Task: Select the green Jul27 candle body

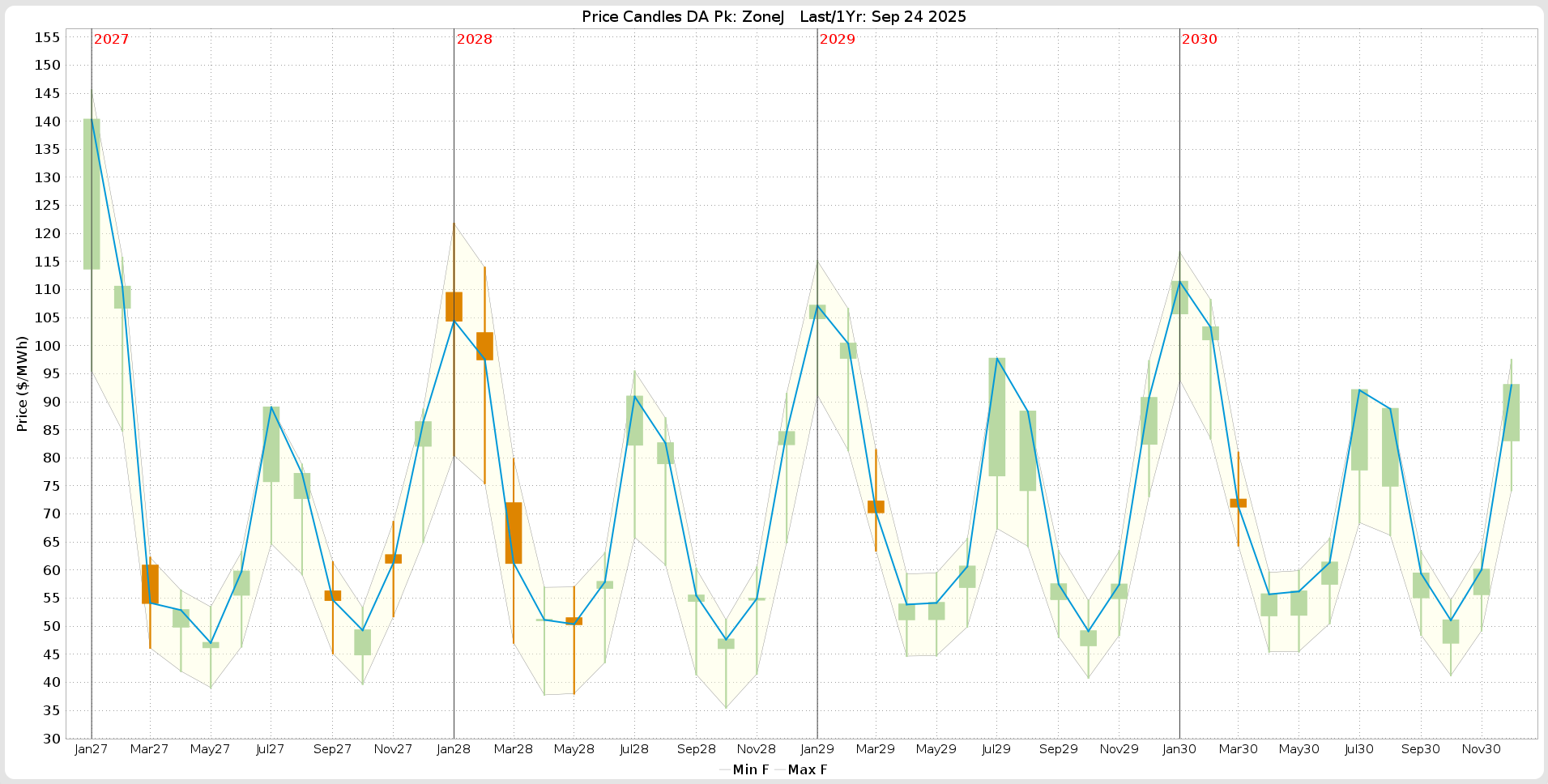Action: tap(271, 445)
